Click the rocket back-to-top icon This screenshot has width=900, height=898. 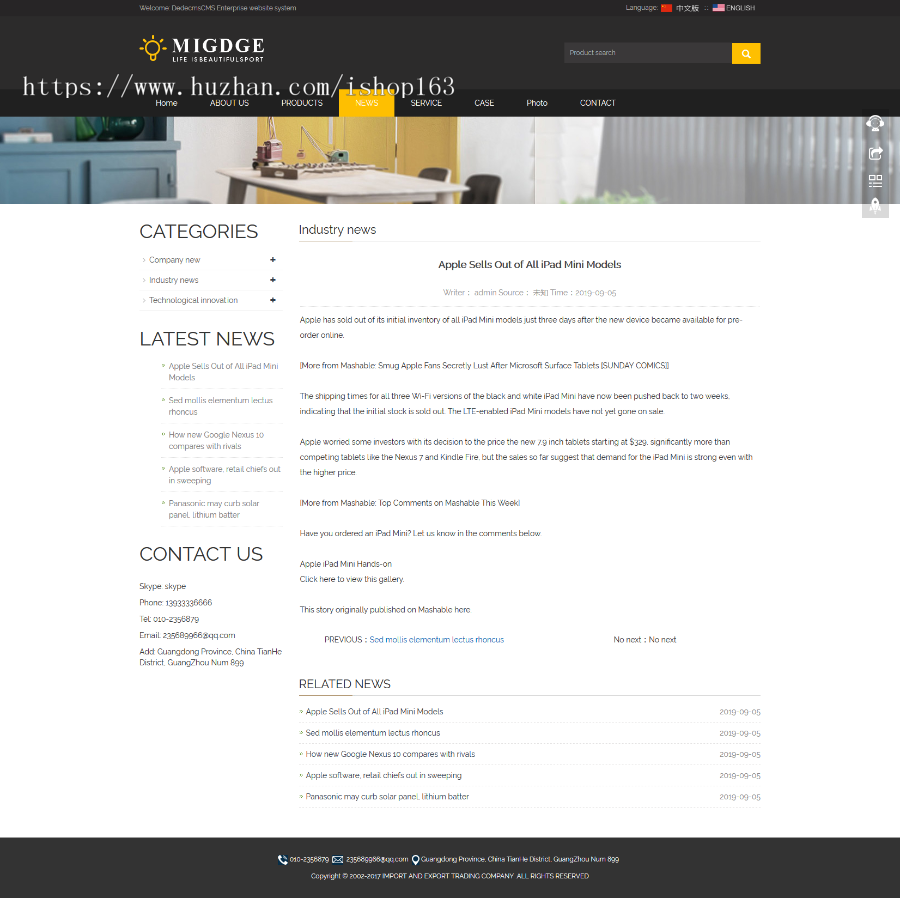click(875, 205)
